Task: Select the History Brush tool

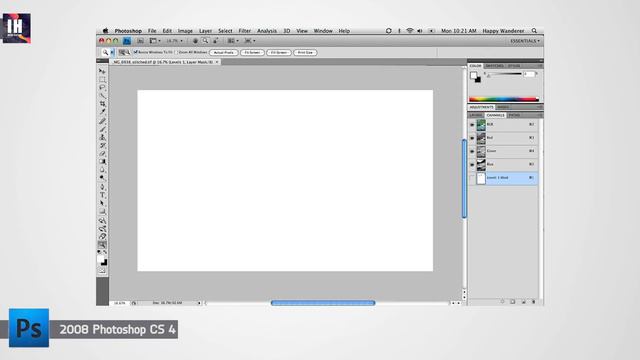Action: pos(102,146)
